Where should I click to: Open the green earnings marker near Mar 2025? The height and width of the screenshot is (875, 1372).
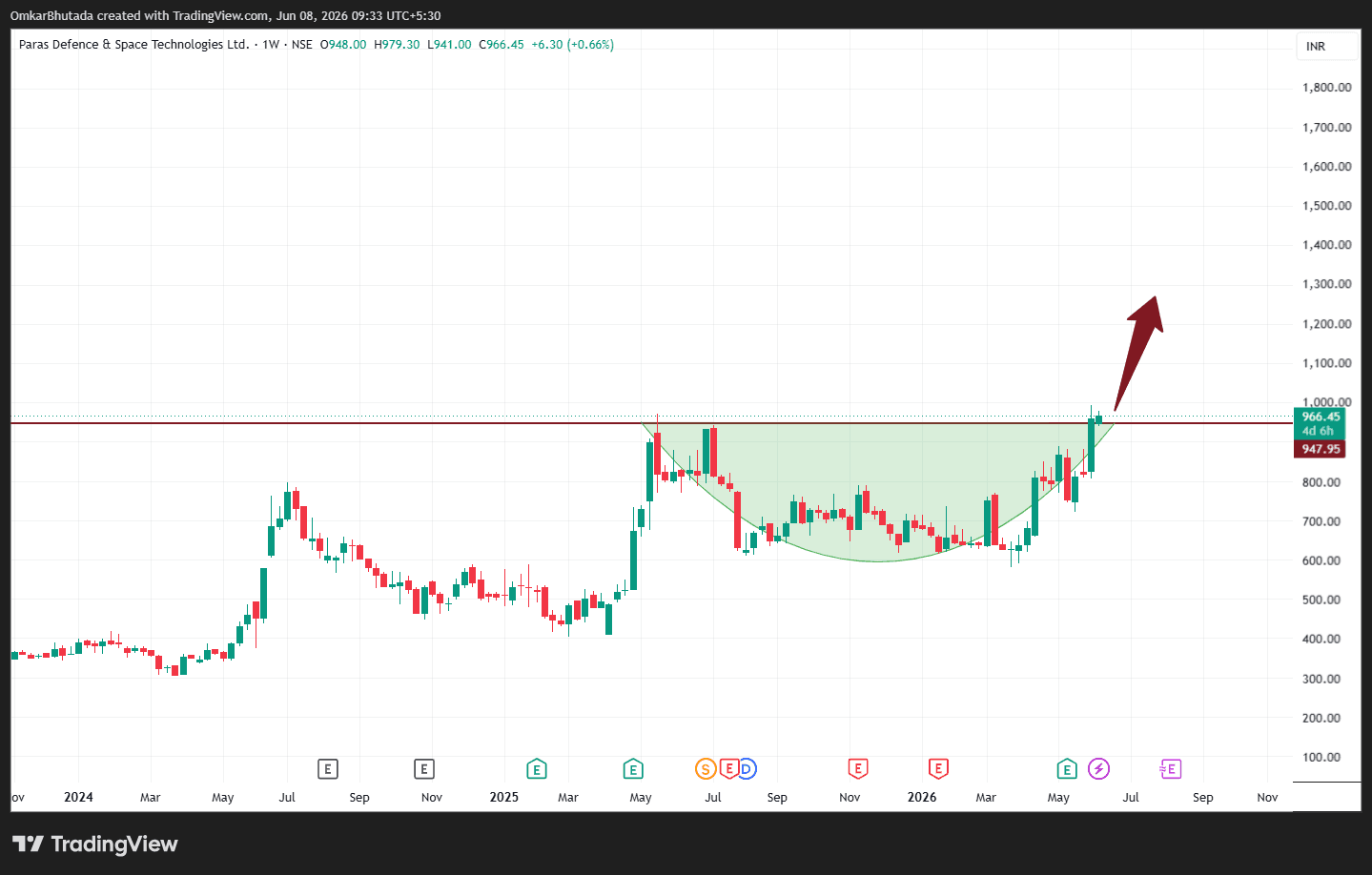pos(537,769)
